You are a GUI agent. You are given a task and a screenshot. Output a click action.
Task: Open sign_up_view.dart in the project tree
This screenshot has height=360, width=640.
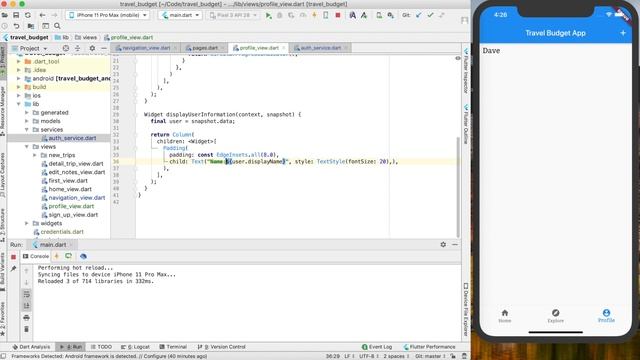(x=73, y=215)
